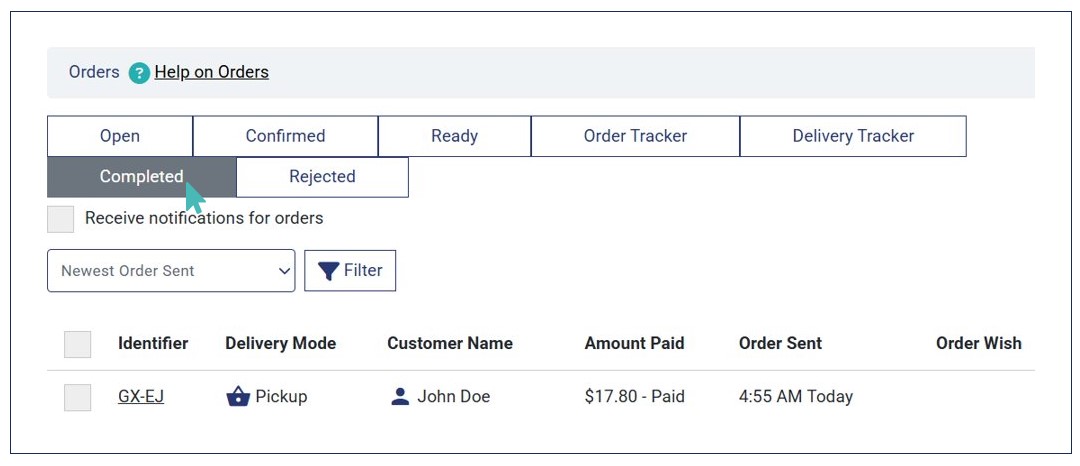
Task: Click the funnel icon on Filter button
Action: tap(328, 271)
